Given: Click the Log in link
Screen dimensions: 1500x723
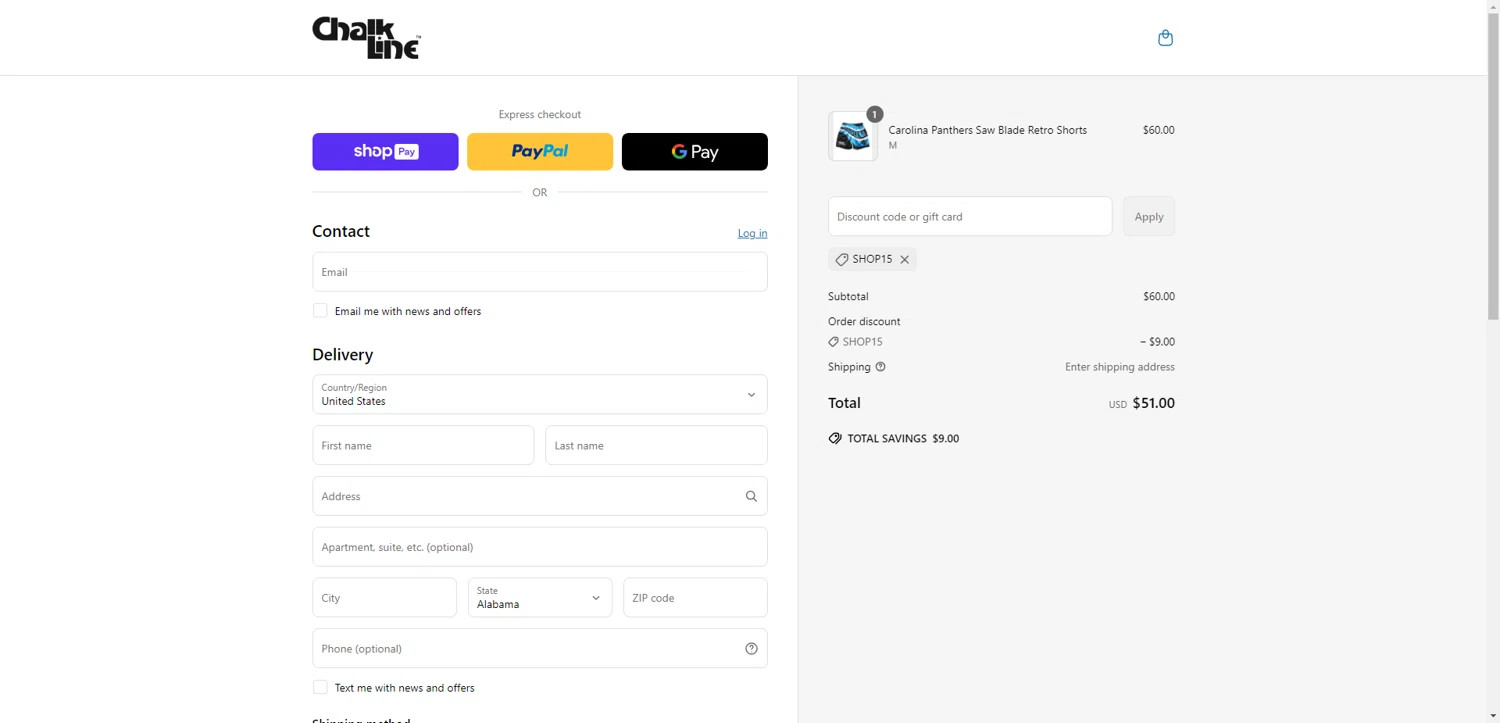Looking at the screenshot, I should coord(753,234).
